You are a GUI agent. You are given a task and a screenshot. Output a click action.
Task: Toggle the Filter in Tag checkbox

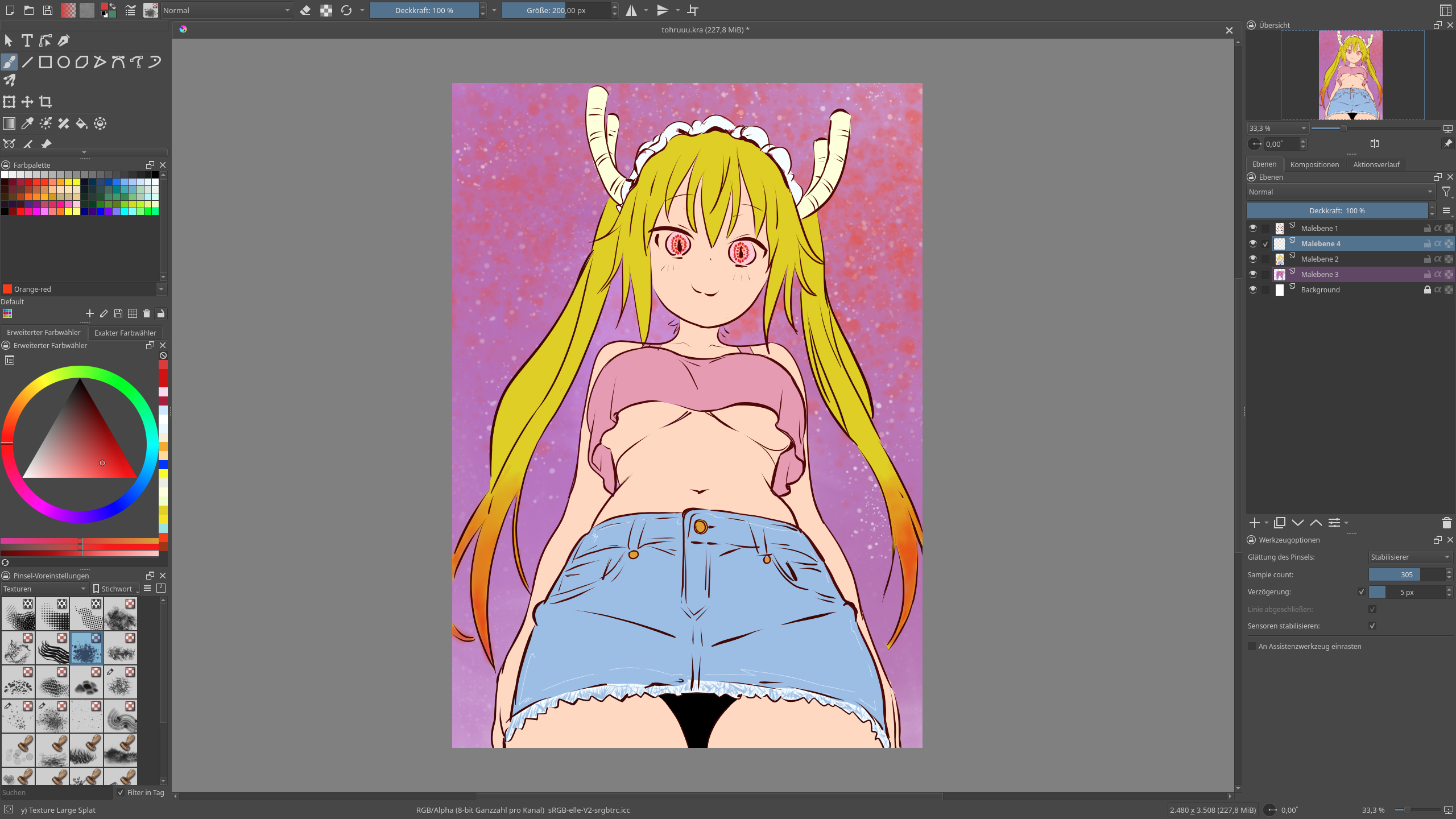(x=121, y=792)
